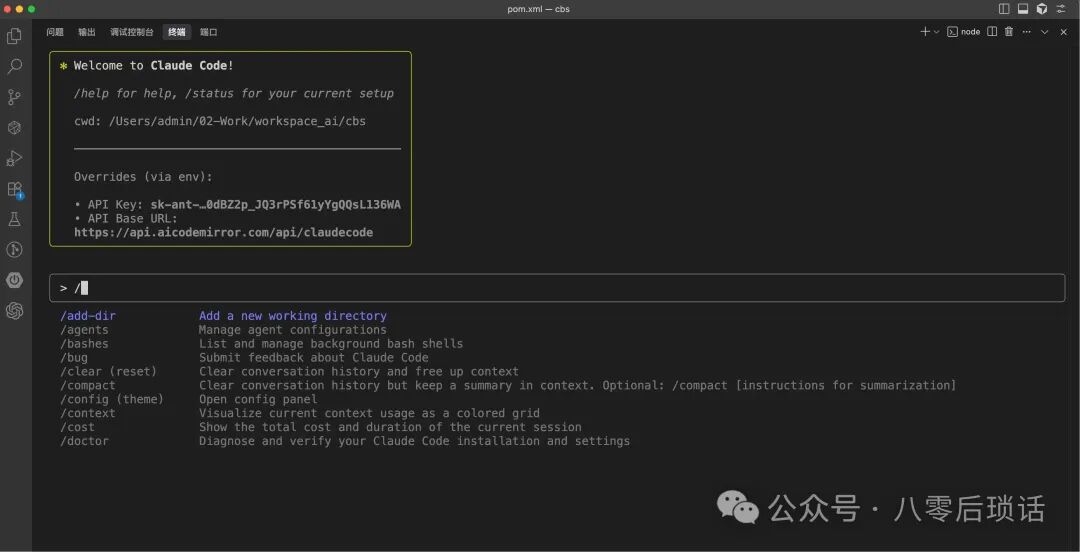The image size is (1080, 552).
Task: Open the Search view in activity bar
Action: tap(14, 66)
